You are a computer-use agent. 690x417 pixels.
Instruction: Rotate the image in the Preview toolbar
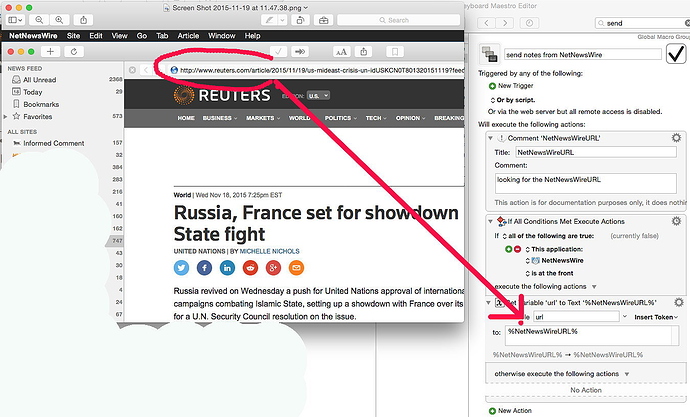(300, 20)
